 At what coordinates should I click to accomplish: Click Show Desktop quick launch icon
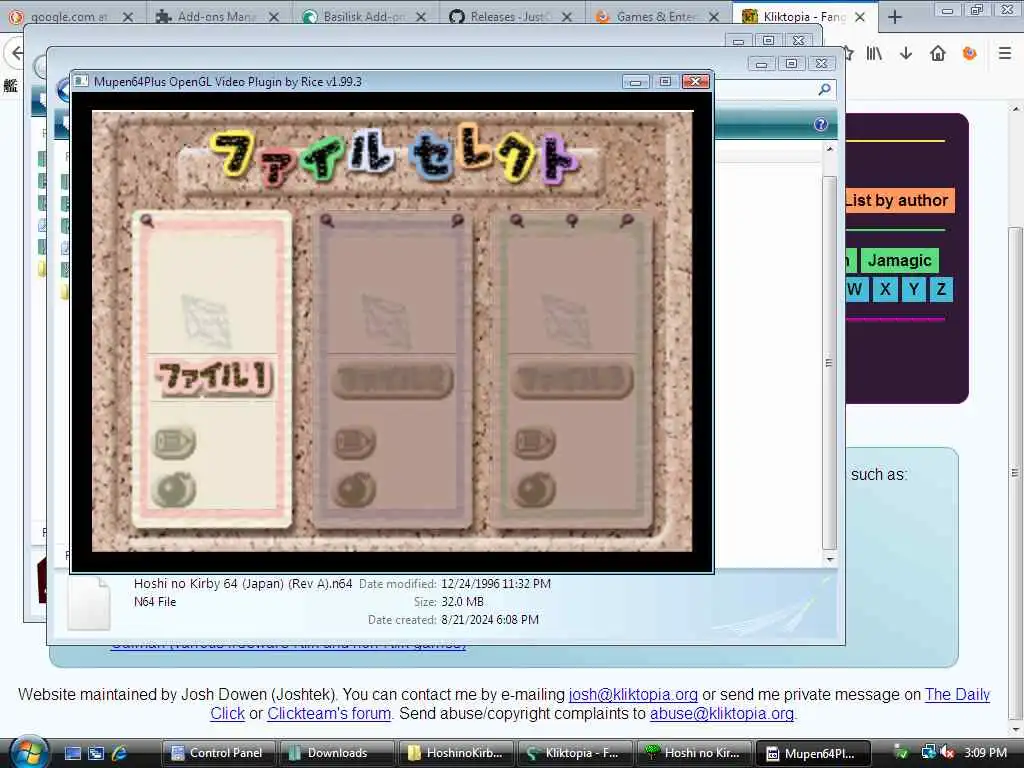click(73, 753)
